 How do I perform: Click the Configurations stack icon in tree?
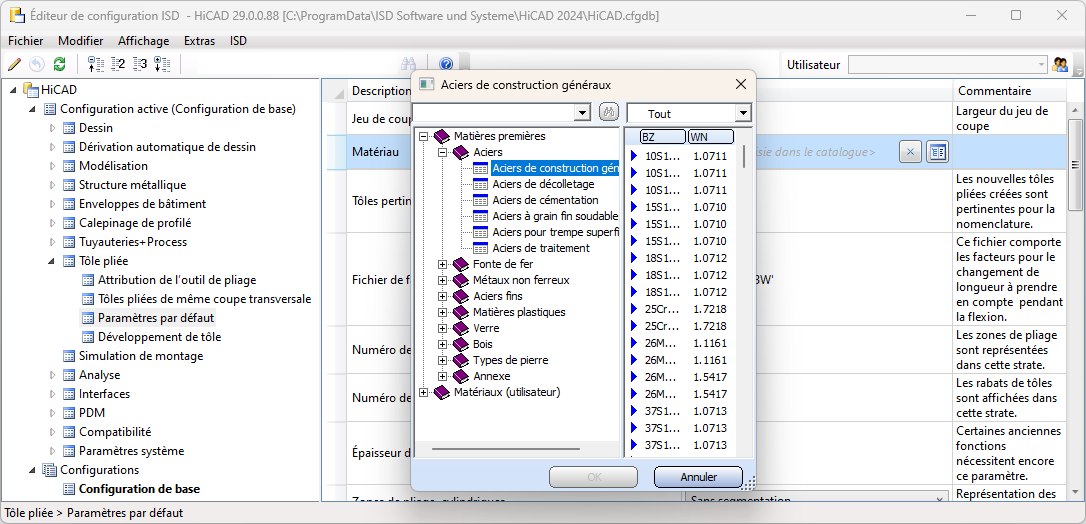click(x=50, y=469)
